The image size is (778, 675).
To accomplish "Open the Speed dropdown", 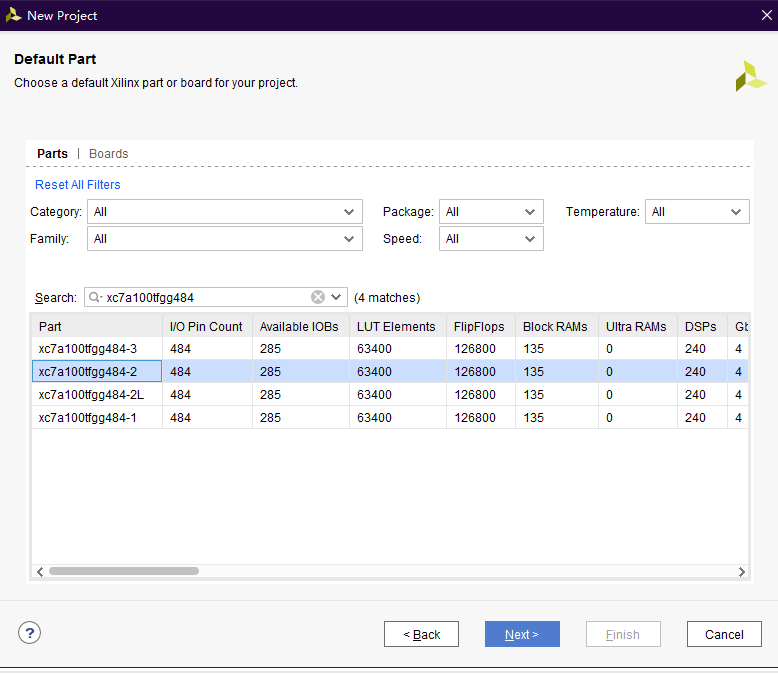I will pyautogui.click(x=491, y=239).
